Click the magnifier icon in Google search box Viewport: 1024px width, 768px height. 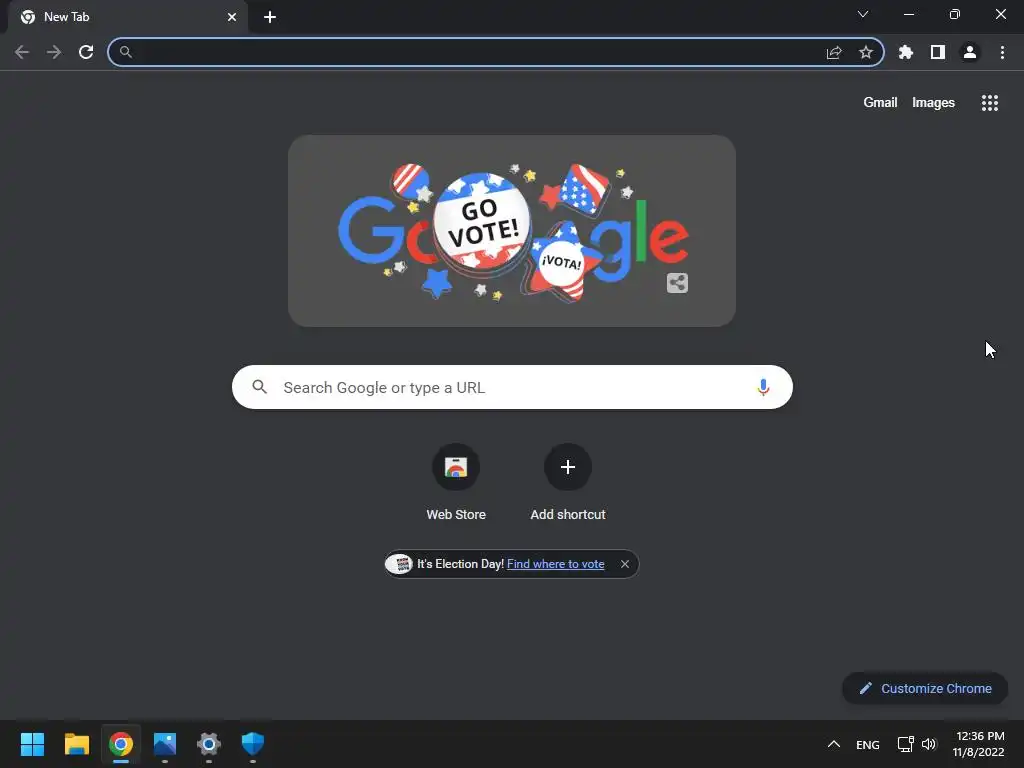tap(259, 387)
